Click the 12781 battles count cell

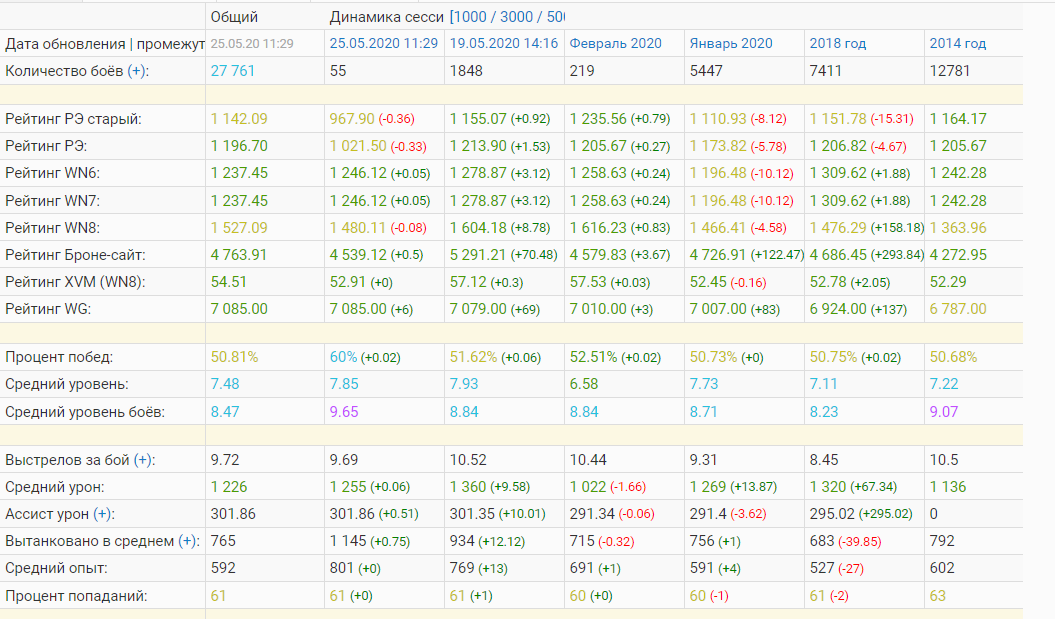point(949,71)
